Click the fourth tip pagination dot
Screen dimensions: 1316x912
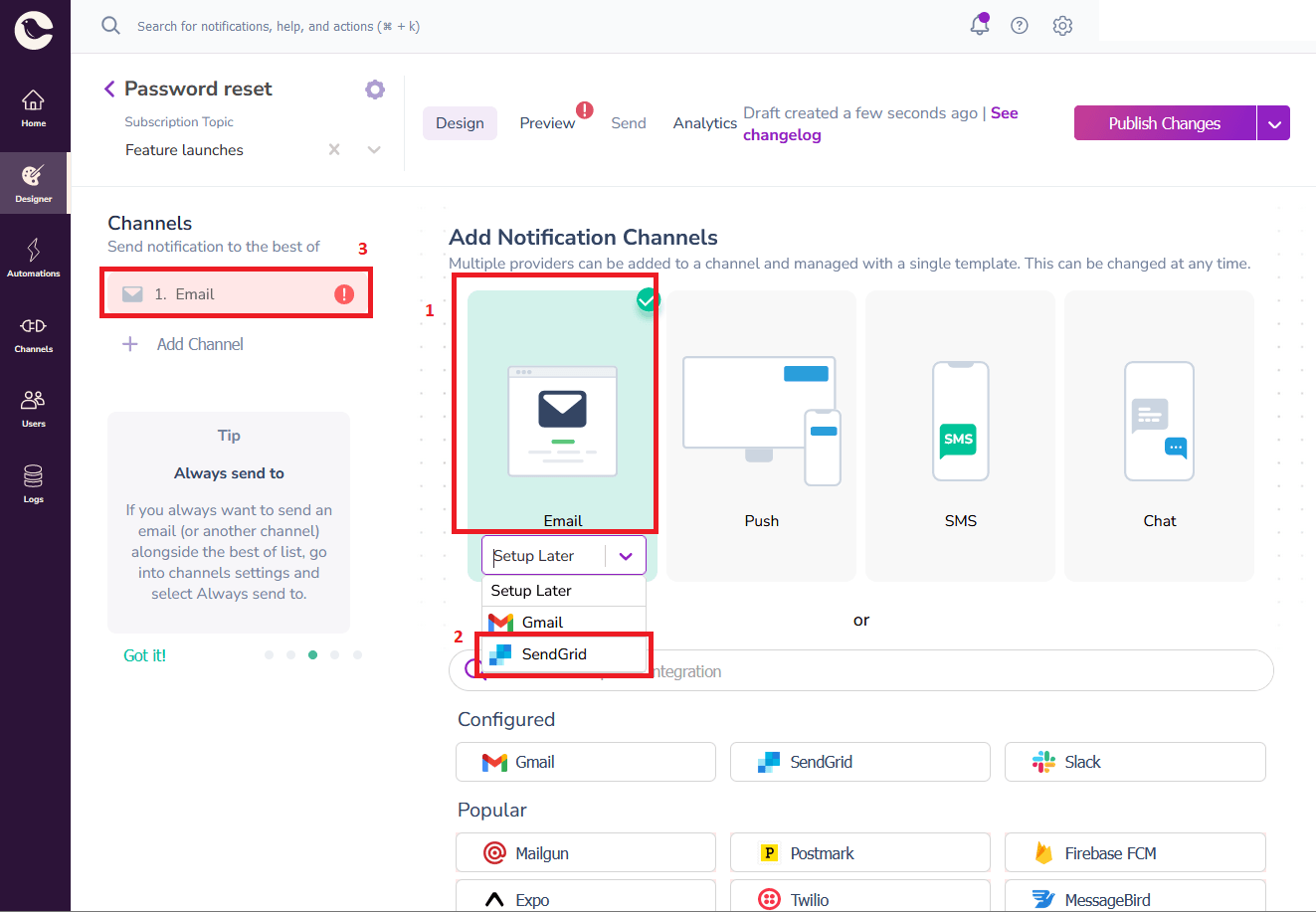(x=335, y=654)
